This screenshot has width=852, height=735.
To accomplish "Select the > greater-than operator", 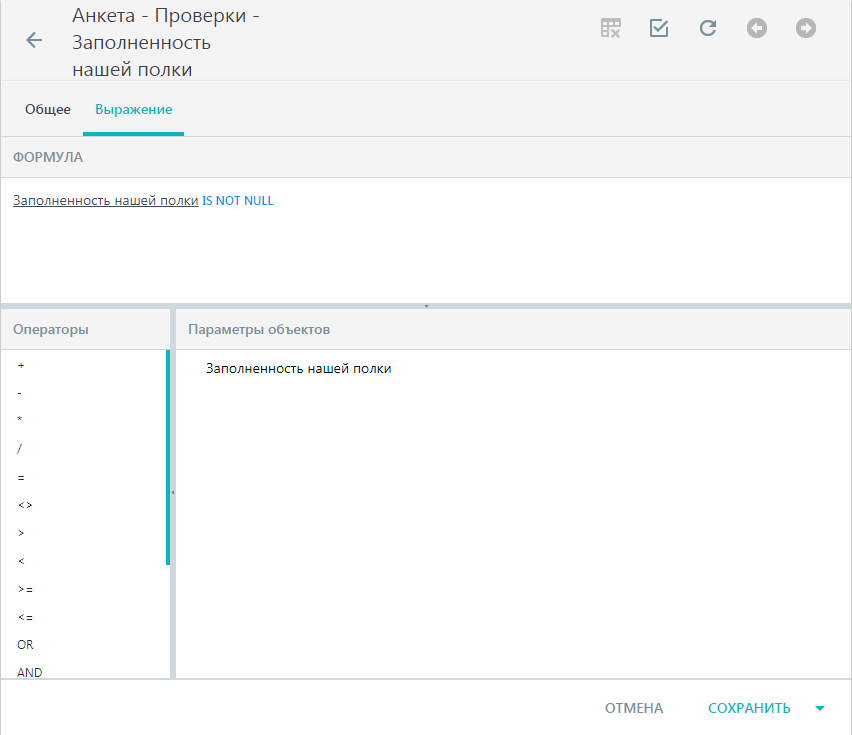I will pos(21,533).
